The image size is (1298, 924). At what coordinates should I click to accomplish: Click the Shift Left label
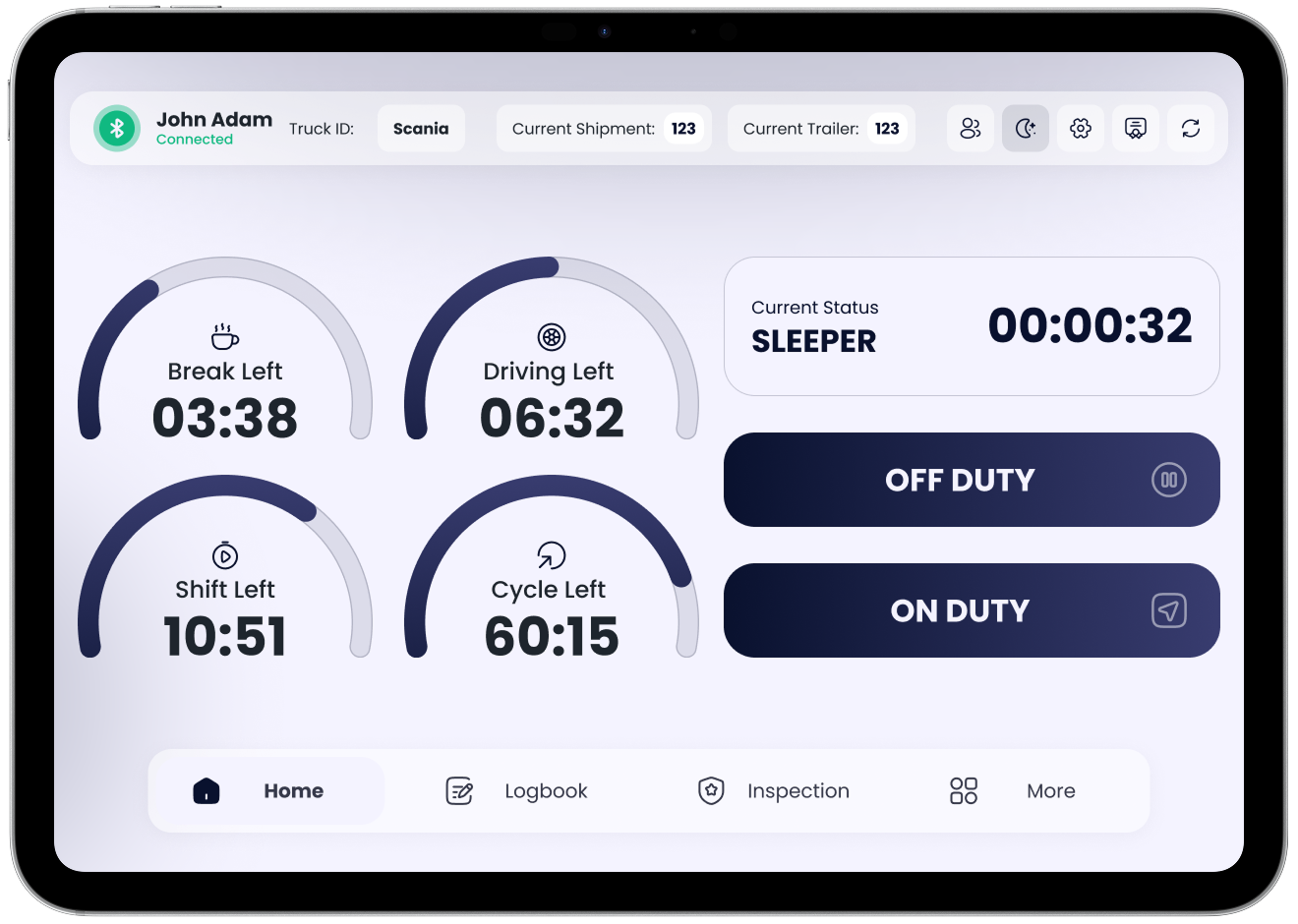[225, 589]
